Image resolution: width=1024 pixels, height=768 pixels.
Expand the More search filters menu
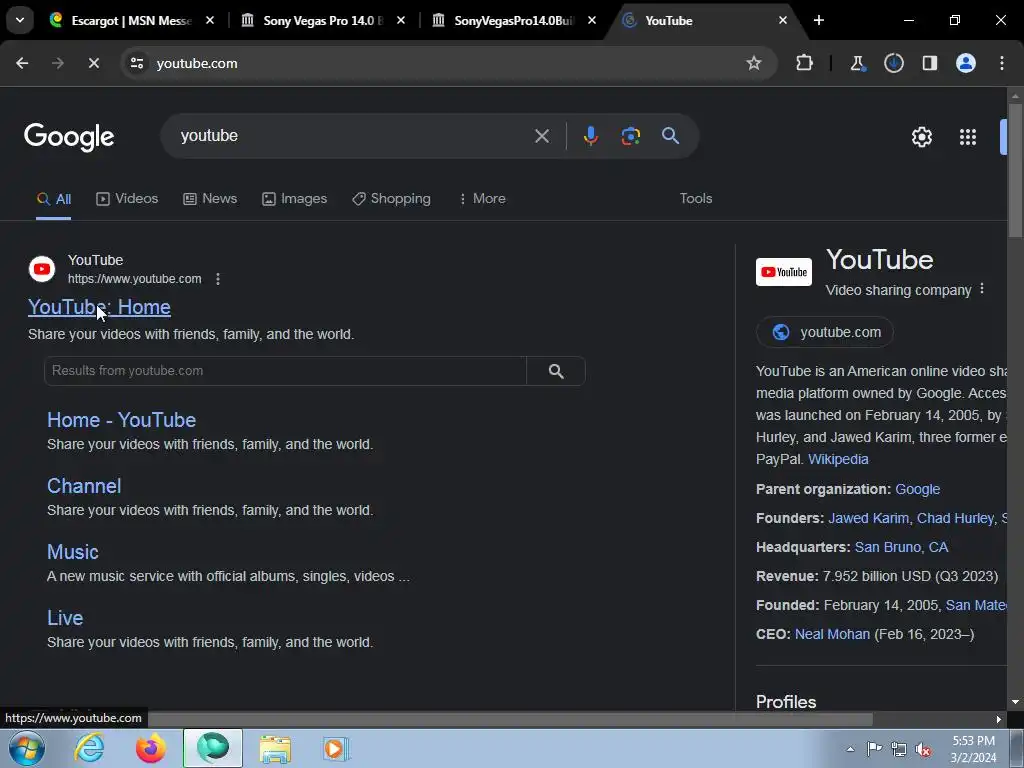click(482, 199)
